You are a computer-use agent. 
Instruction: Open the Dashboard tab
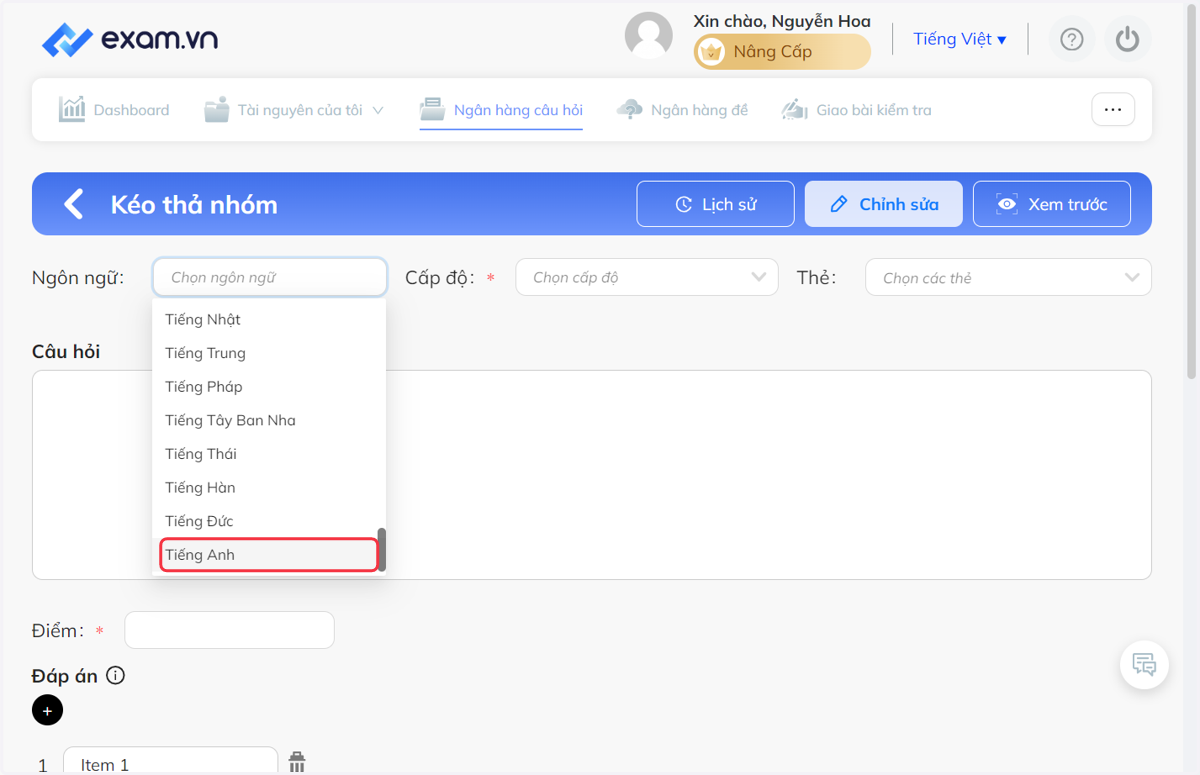pyautogui.click(x=114, y=110)
